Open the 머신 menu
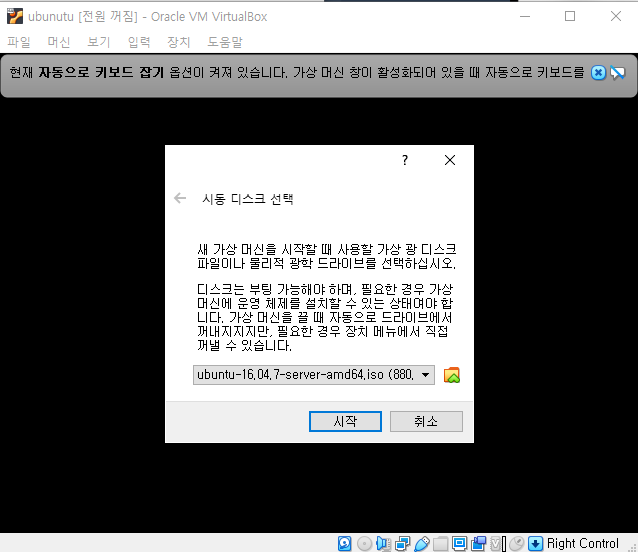This screenshot has width=638, height=552. click(x=59, y=41)
